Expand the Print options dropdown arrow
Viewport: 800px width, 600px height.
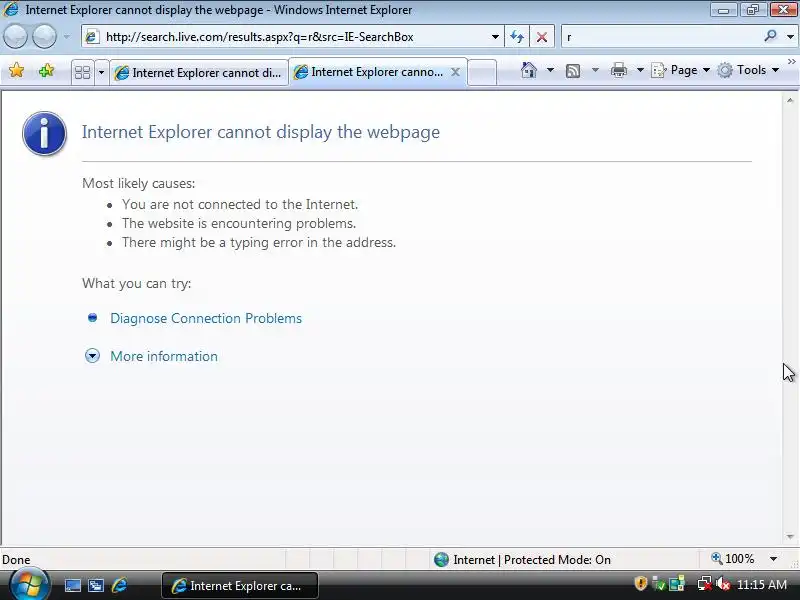[x=640, y=70]
